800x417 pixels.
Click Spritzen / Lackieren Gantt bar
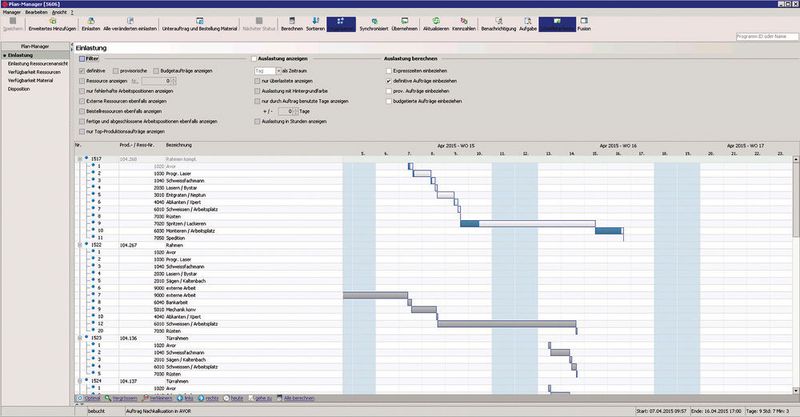point(528,224)
